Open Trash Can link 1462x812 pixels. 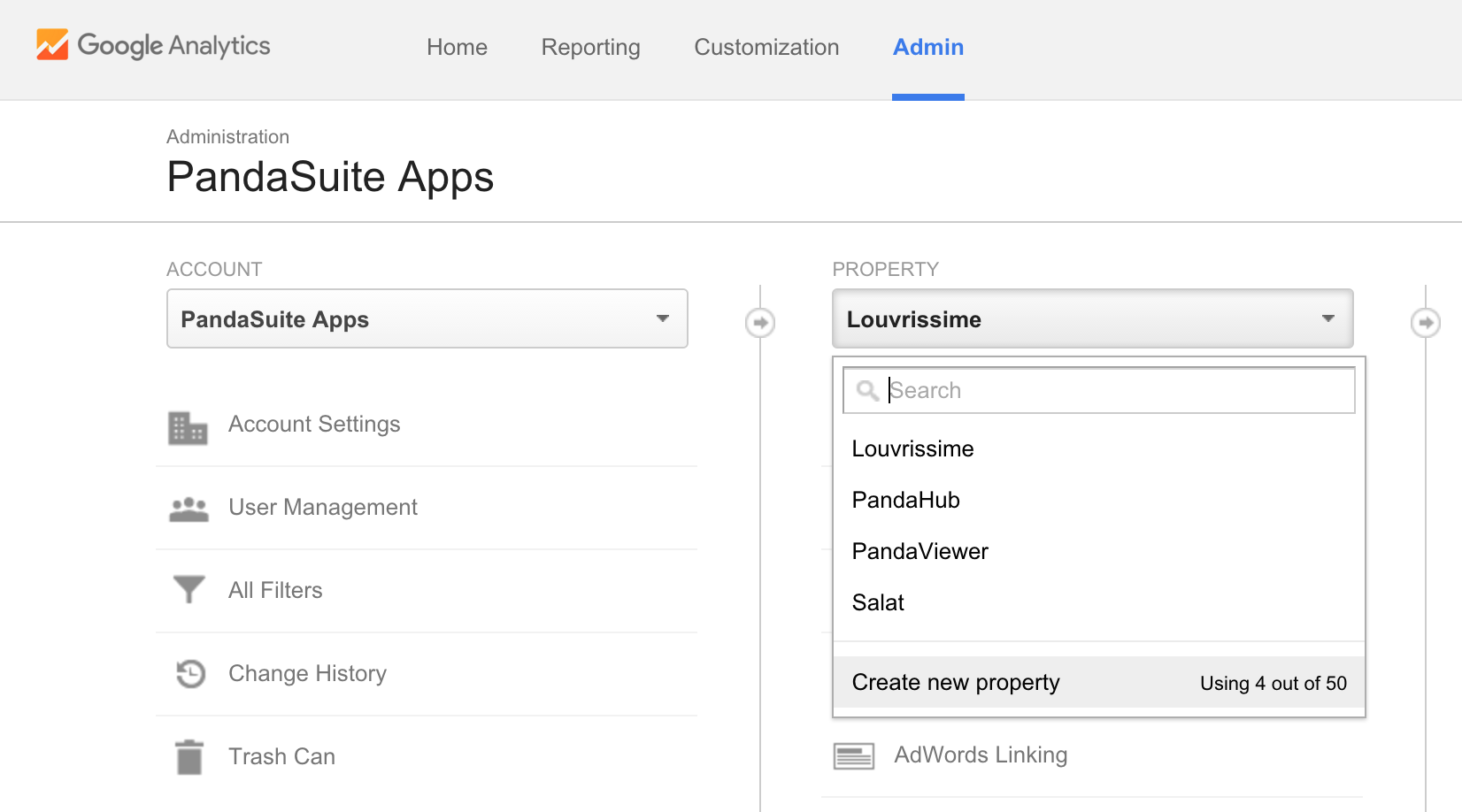pyautogui.click(x=281, y=756)
